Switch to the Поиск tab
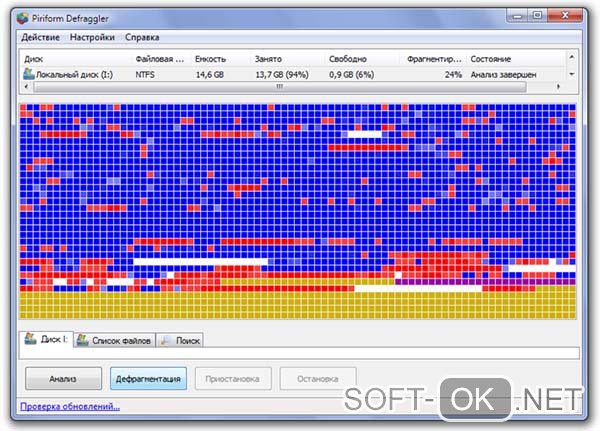The image size is (600, 431). [180, 340]
